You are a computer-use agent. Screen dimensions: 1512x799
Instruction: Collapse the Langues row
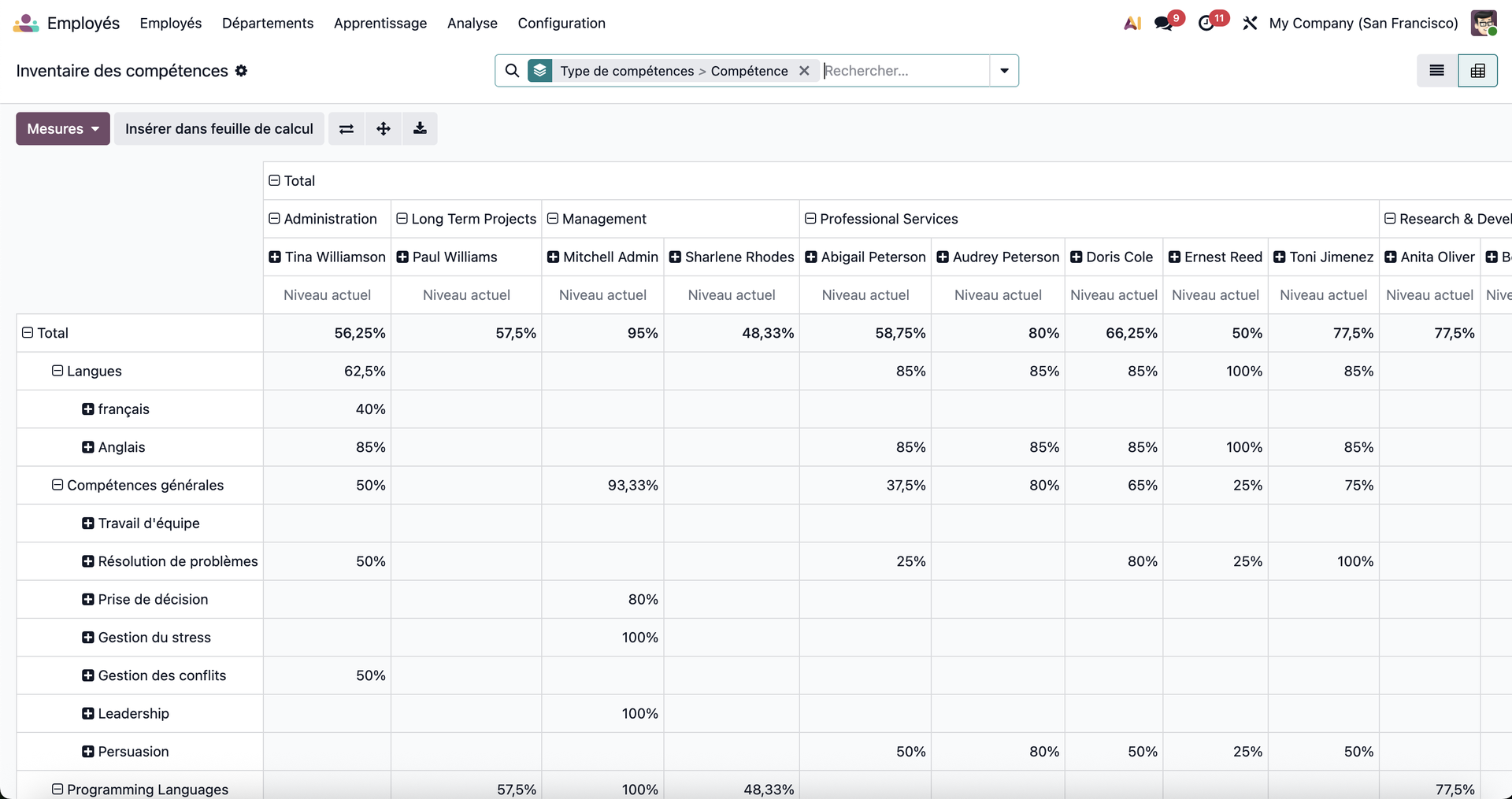[x=57, y=371]
